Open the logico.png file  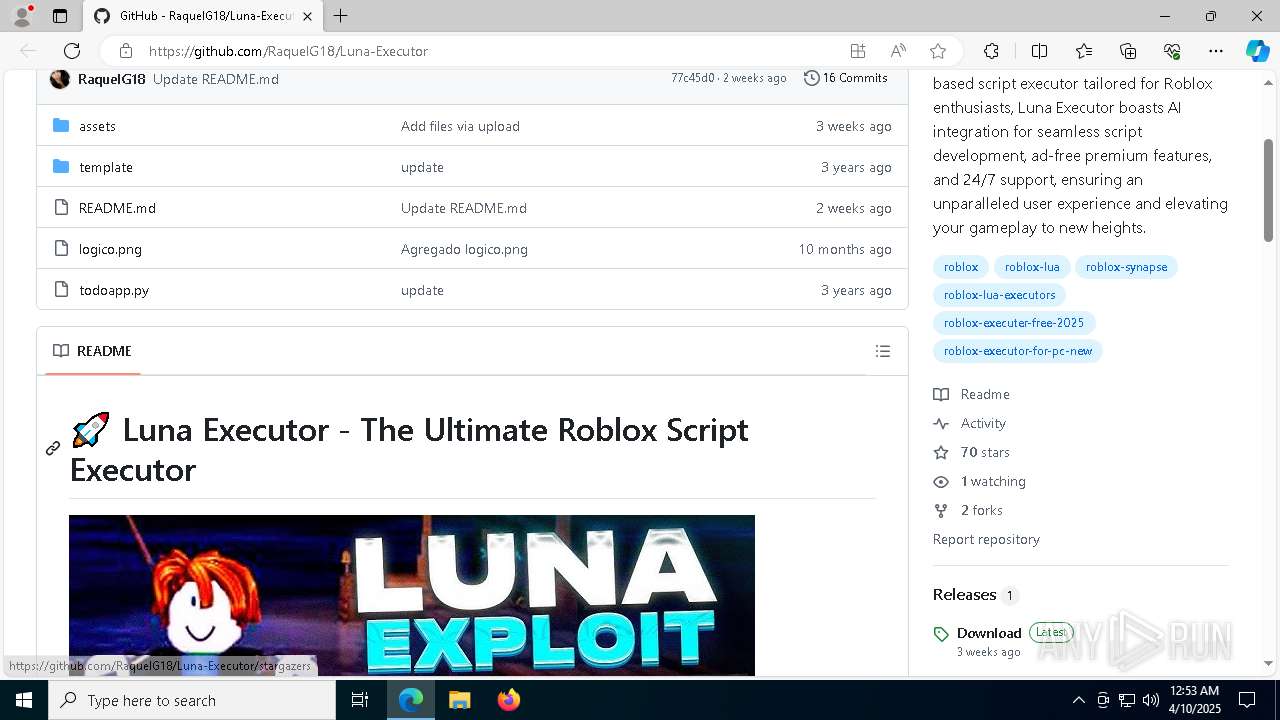click(110, 249)
